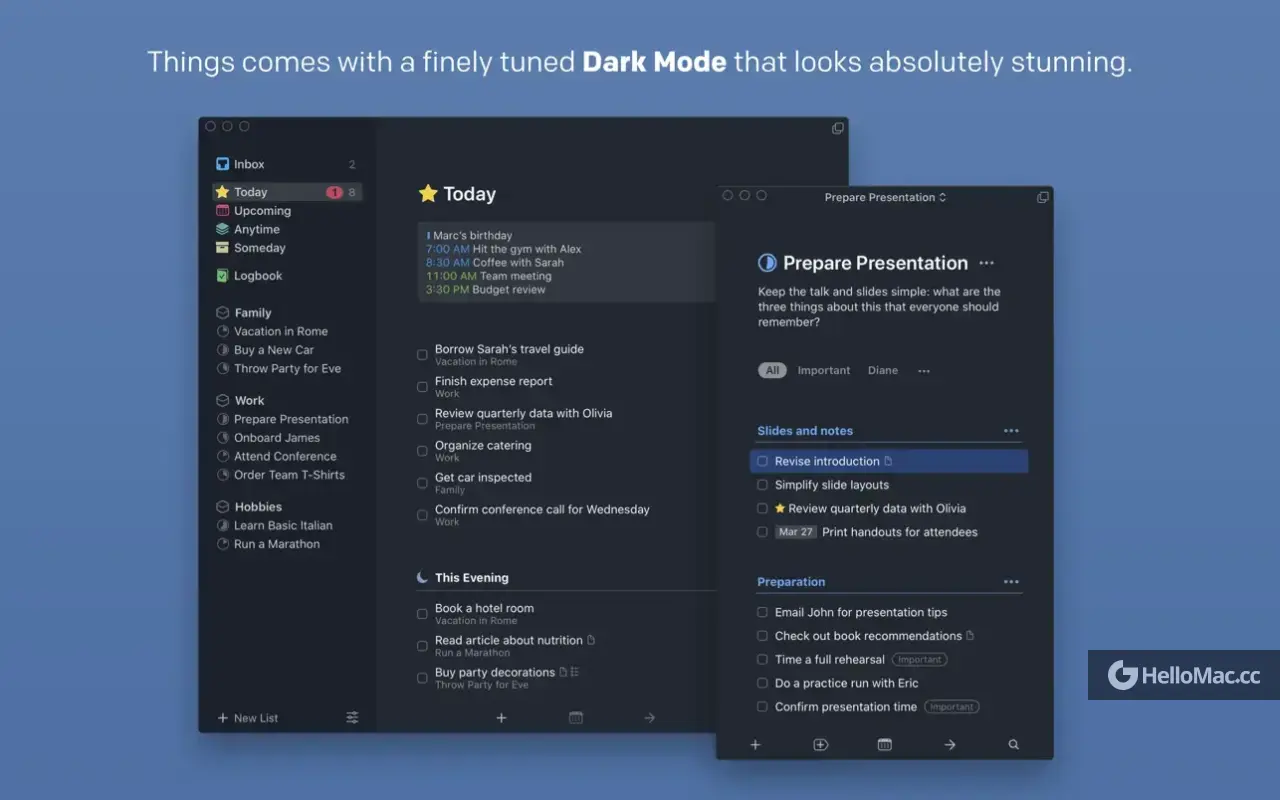Click the New List button
Viewport: 1280px width, 800px height.
click(x=248, y=718)
